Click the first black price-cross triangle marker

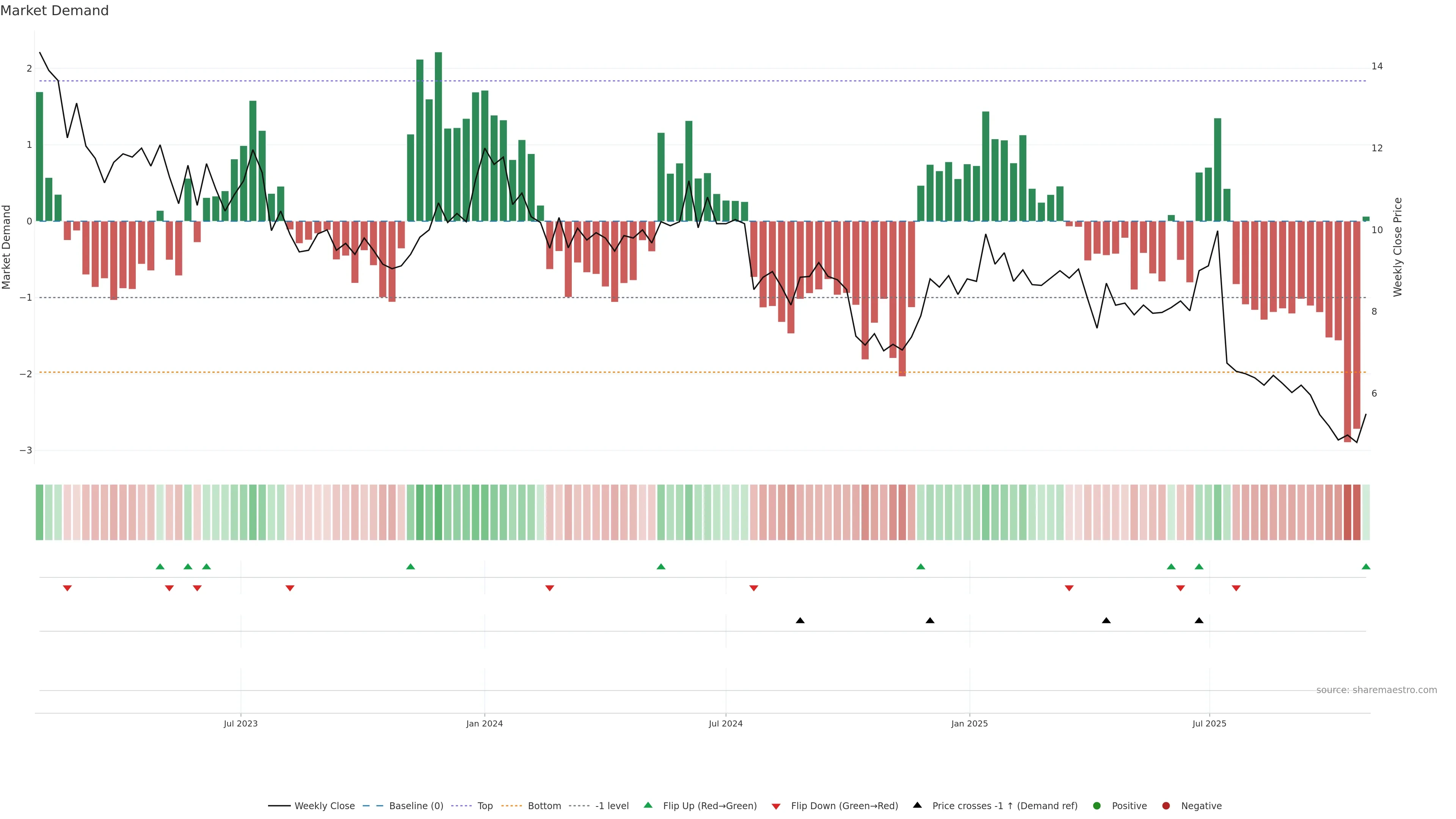tap(800, 621)
